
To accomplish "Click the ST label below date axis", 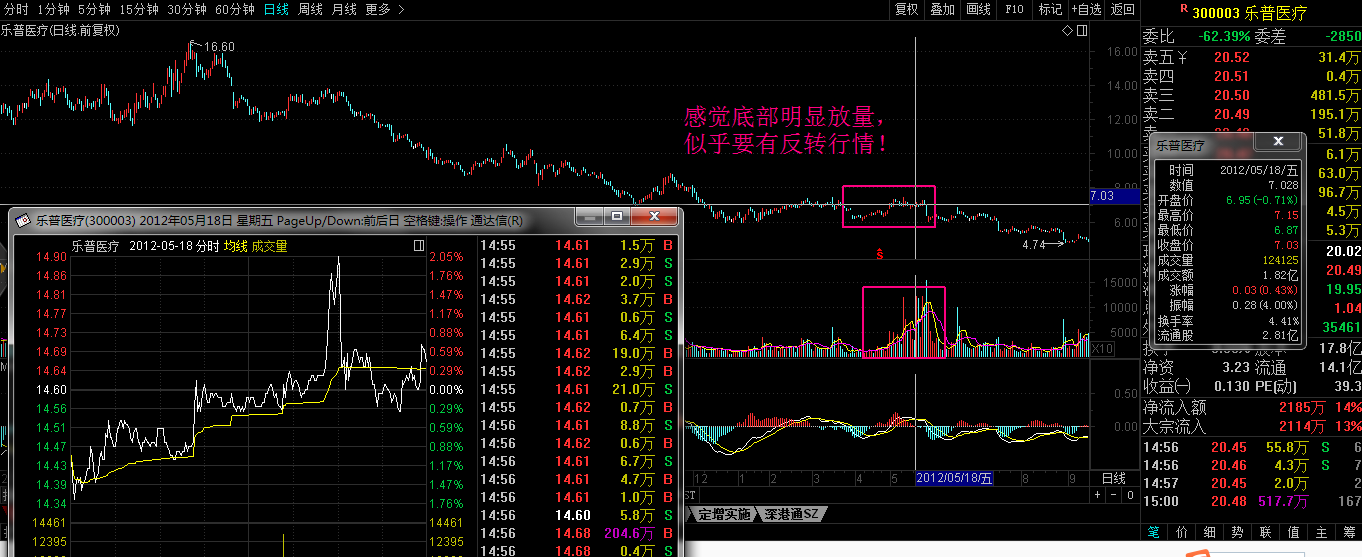I will point(690,495).
